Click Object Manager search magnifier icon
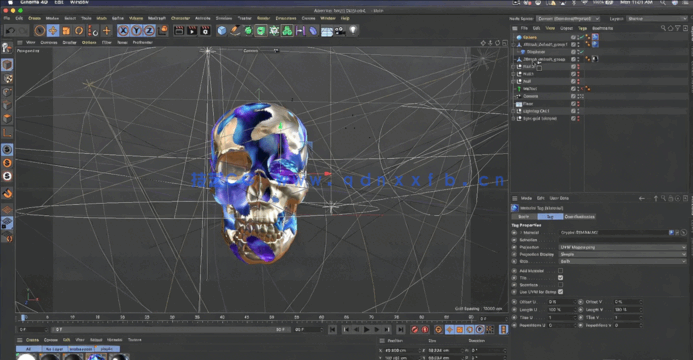The width and height of the screenshot is (693, 360). 663,28
